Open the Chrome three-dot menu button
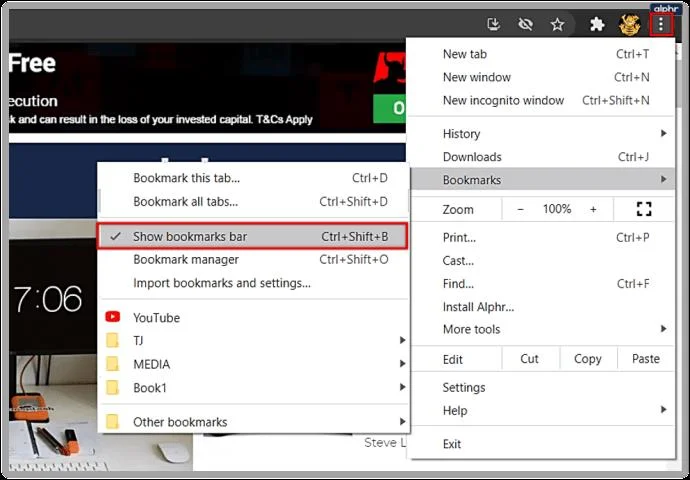690x480 pixels. point(661,24)
